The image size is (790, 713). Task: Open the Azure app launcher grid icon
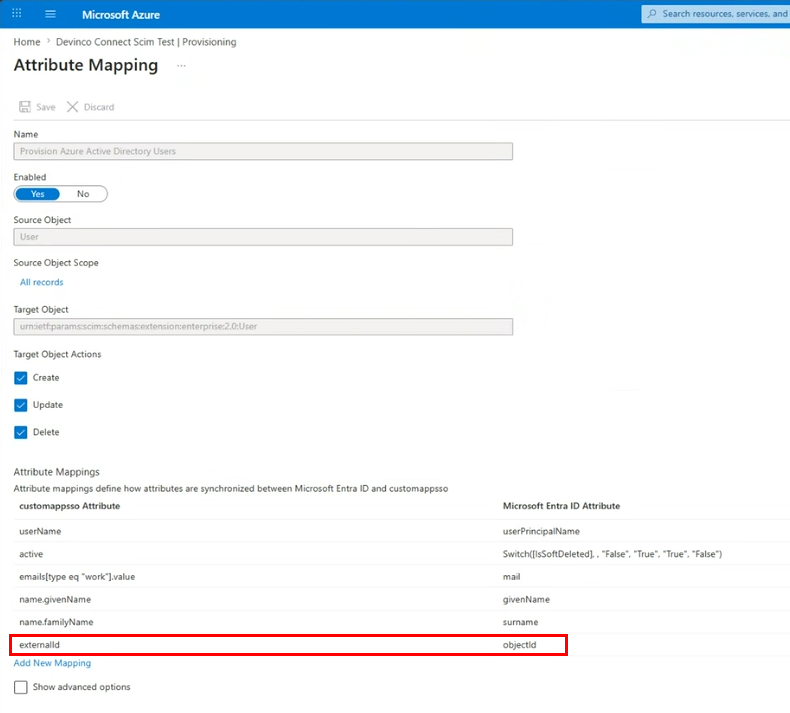click(x=17, y=14)
